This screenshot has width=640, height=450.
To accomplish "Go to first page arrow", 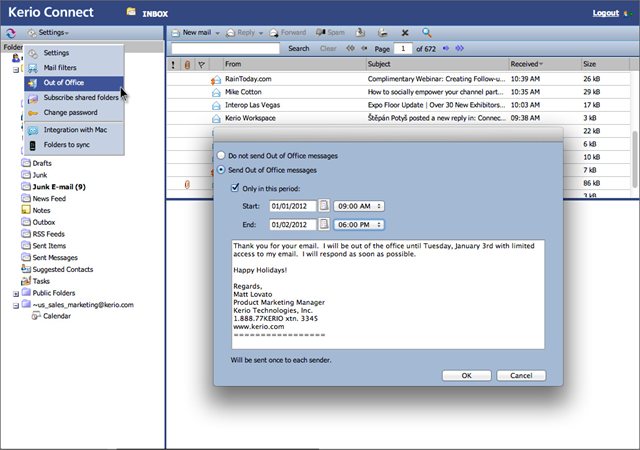I will click(x=350, y=48).
